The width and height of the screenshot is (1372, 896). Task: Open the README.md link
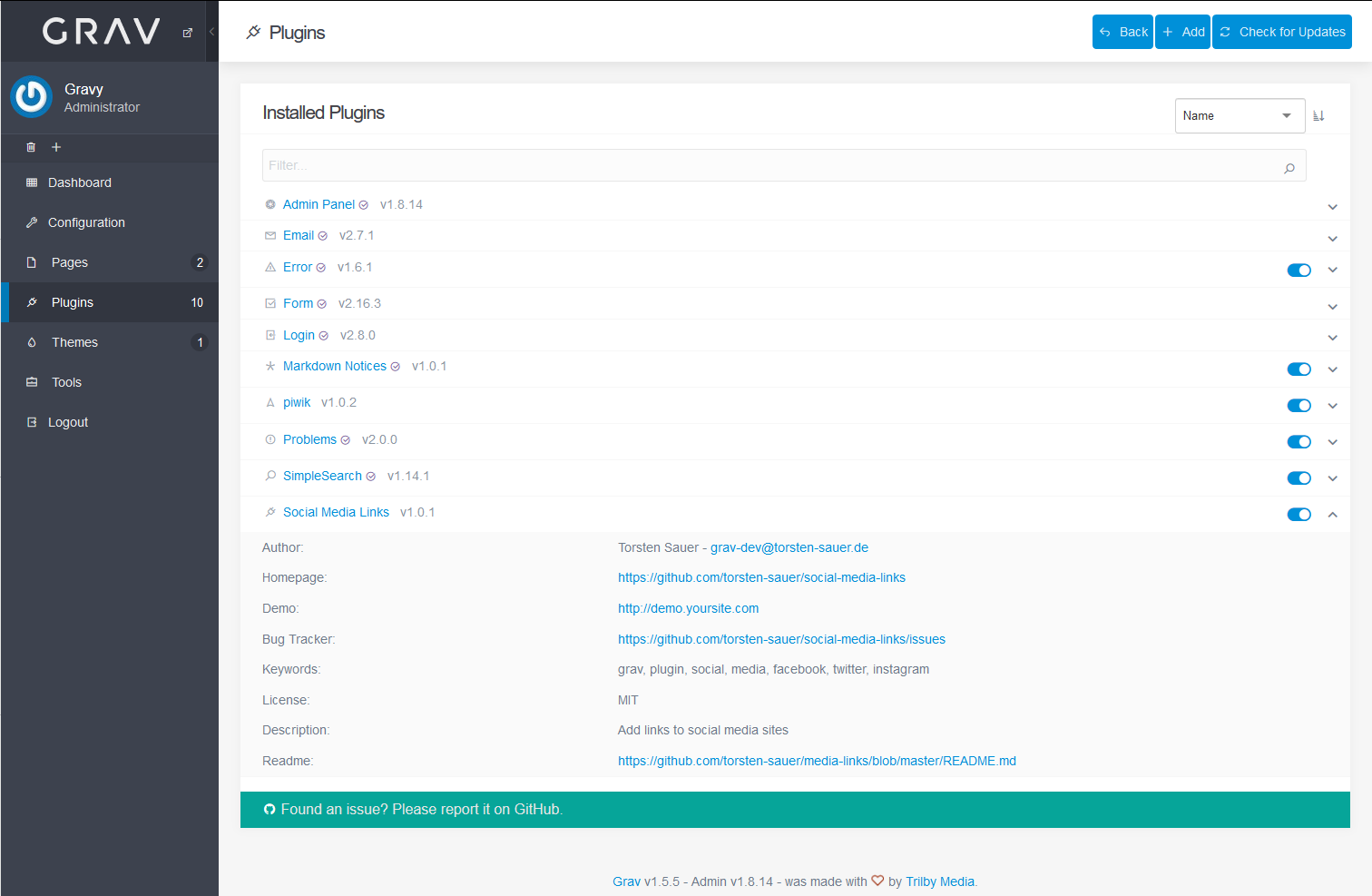[x=817, y=761]
